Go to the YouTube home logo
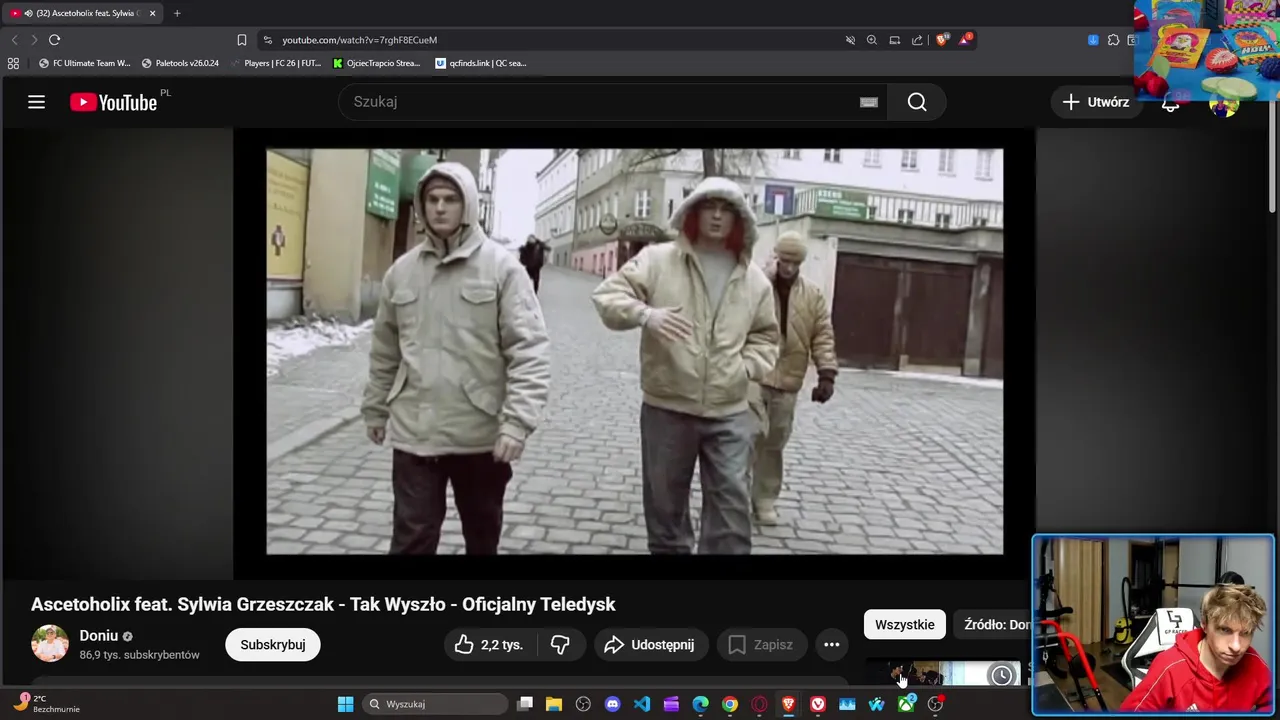Screen dimensions: 1280x720 pos(113,102)
